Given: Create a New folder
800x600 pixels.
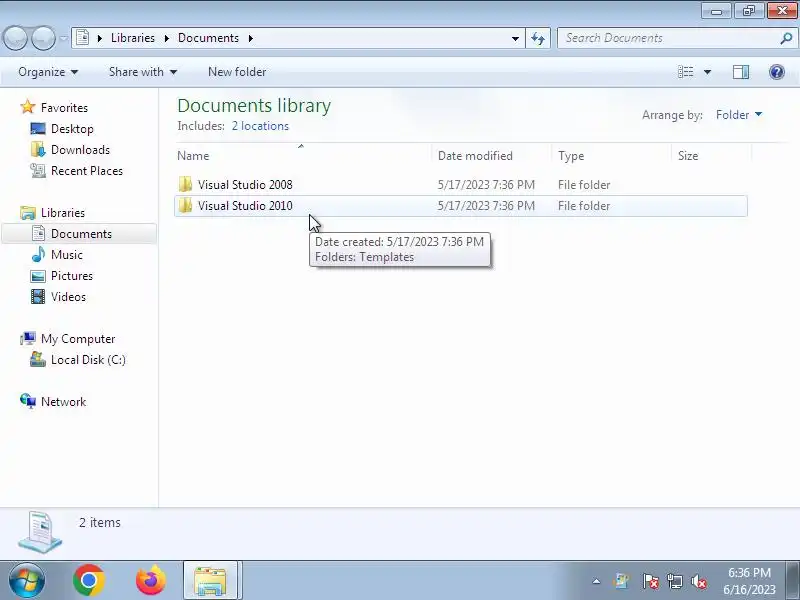Looking at the screenshot, I should (x=237, y=72).
